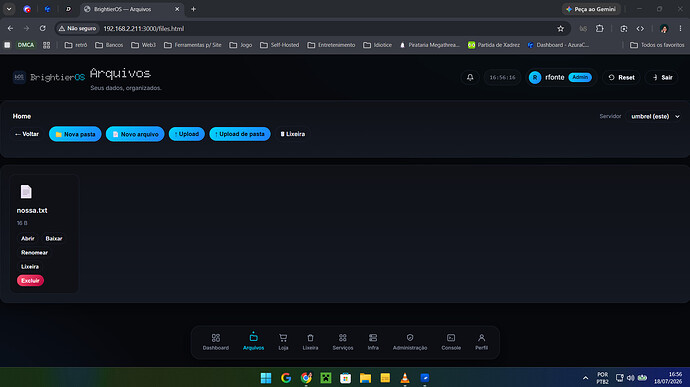
Task: Open the Entretenimento bookmarks folder
Action: pos(331,45)
